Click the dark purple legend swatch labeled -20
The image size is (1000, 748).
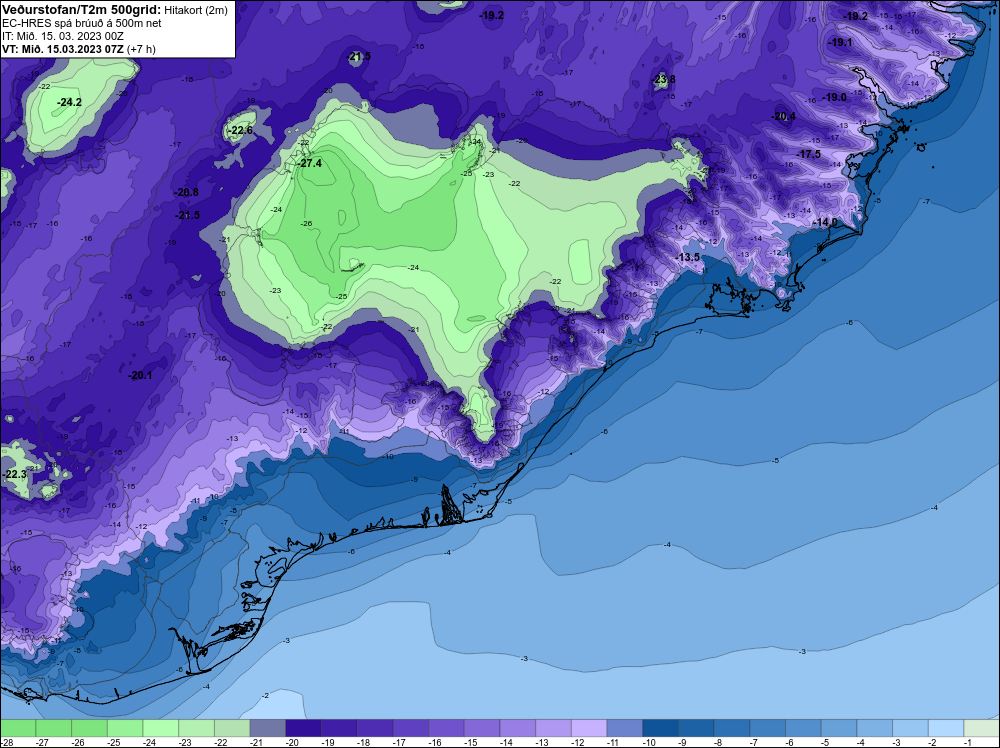coord(304,728)
